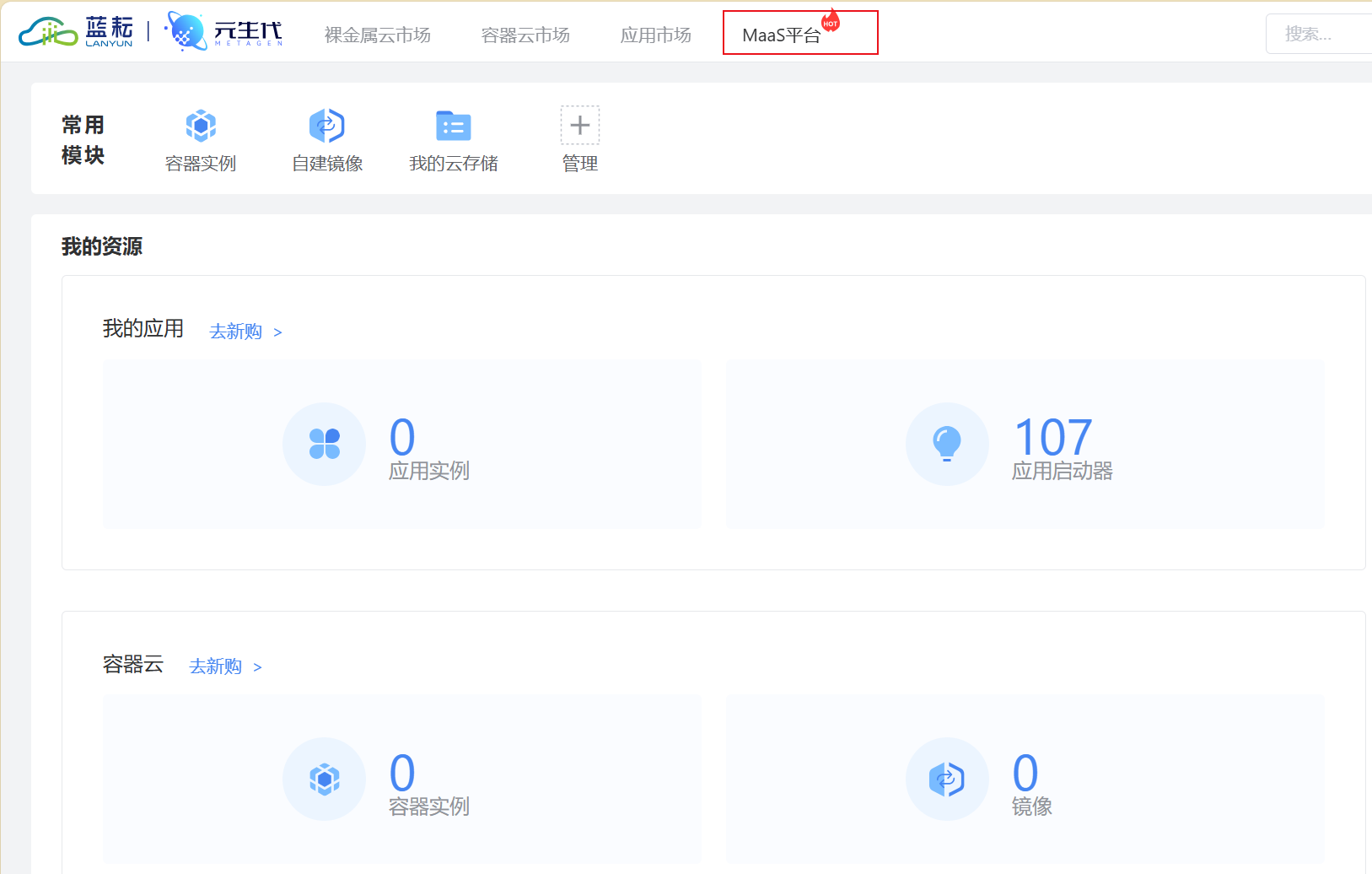The image size is (1372, 874).
Task: Open the MaaS平台 tab
Action: 781,35
